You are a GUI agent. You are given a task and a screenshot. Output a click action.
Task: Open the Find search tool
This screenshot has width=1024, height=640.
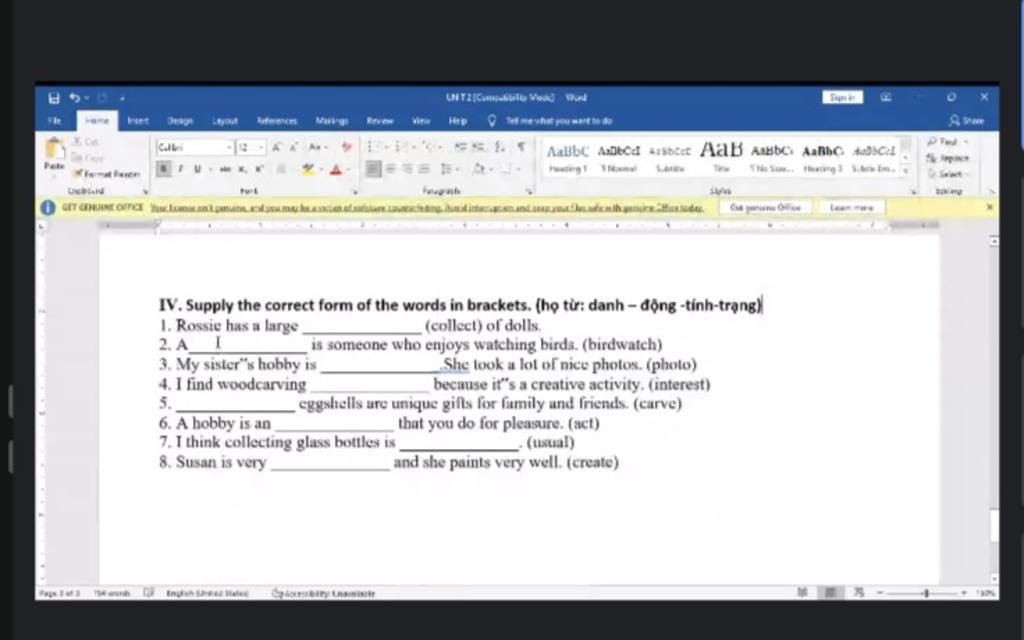(x=948, y=142)
